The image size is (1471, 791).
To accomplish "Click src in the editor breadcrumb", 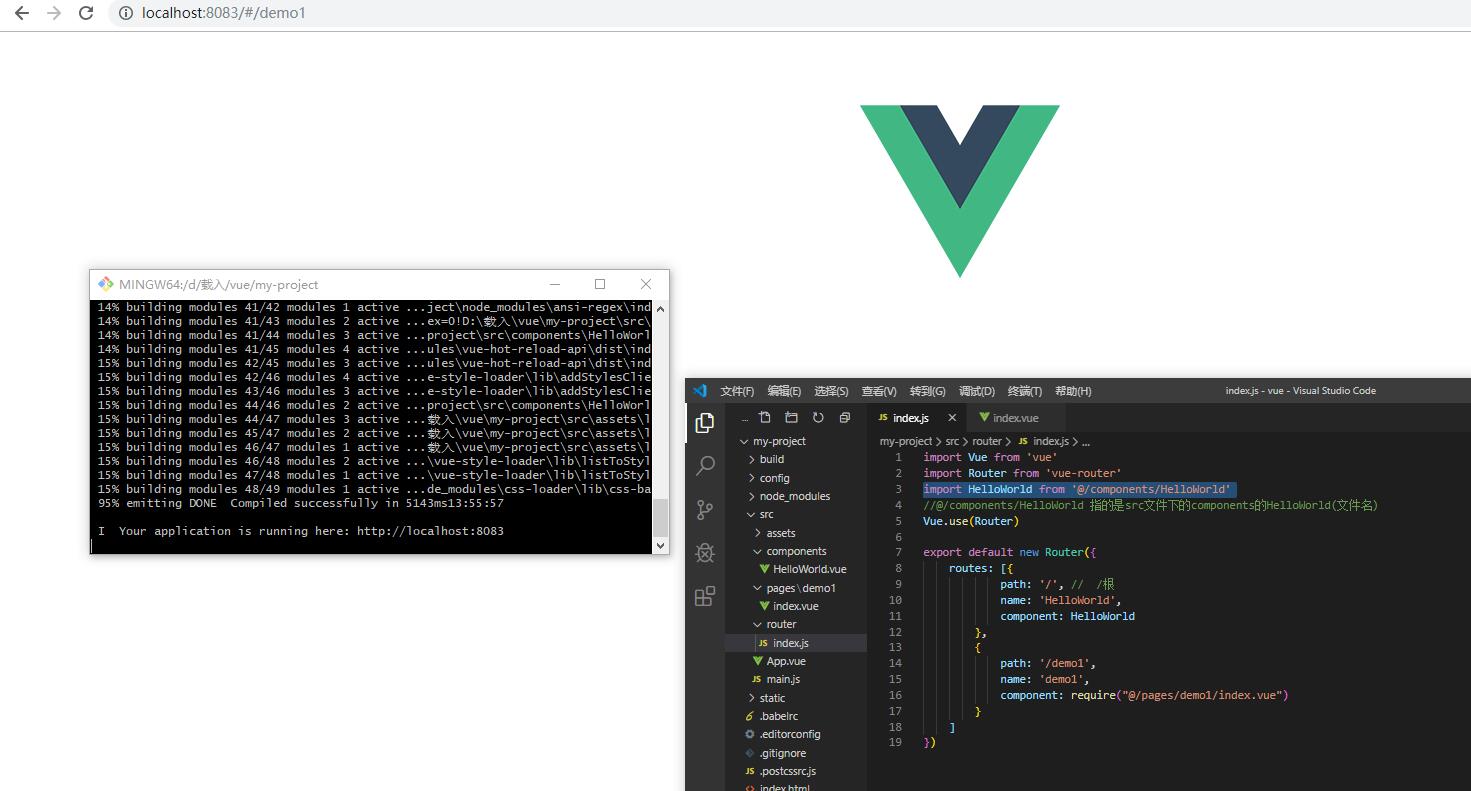I will tap(952, 441).
